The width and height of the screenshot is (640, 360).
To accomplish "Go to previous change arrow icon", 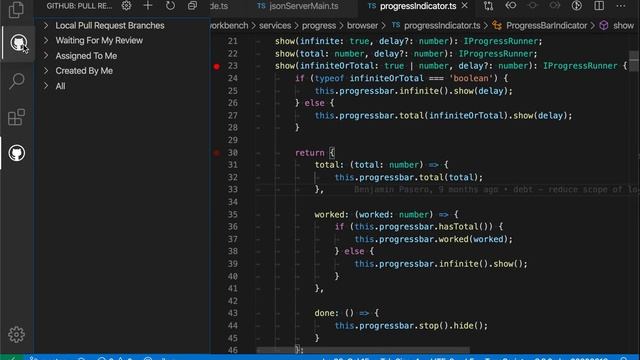I will tap(511, 6).
